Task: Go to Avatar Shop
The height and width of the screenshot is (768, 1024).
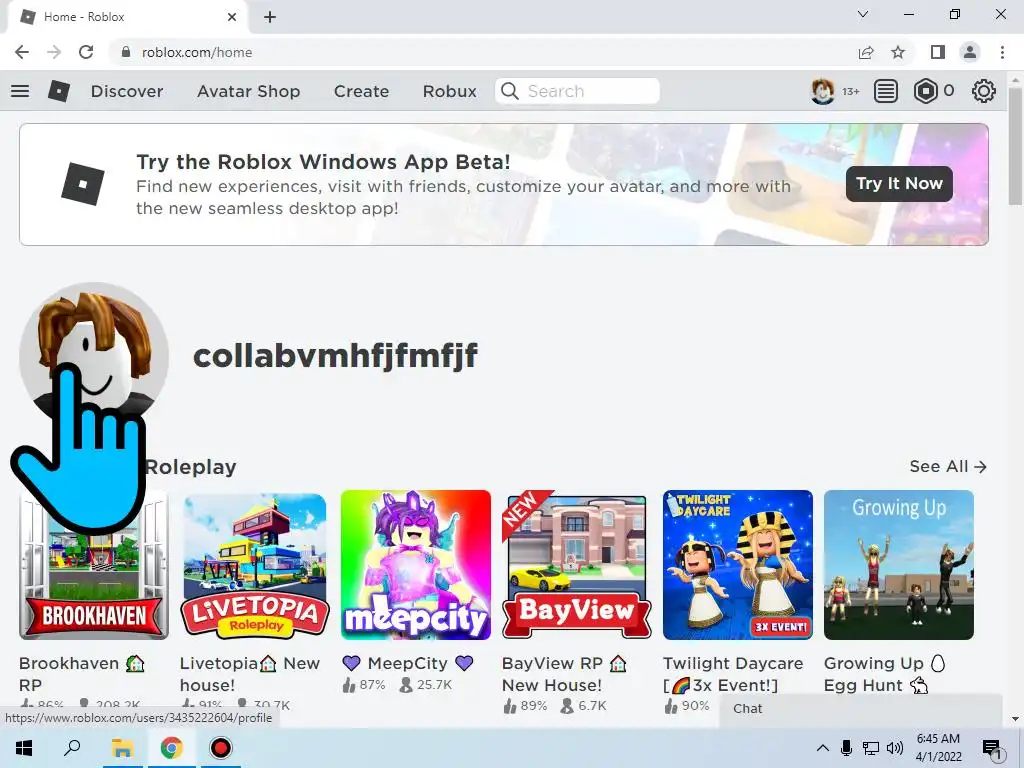Action: tap(248, 91)
